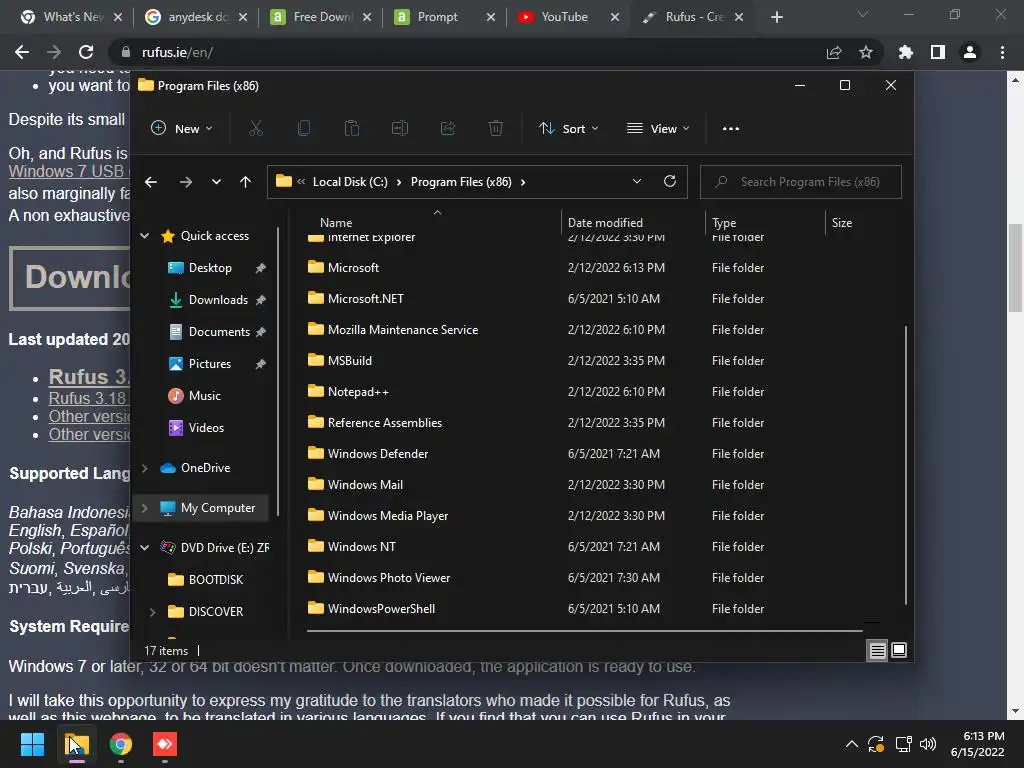Image resolution: width=1024 pixels, height=768 pixels.
Task: Click the Windows 7 USB link on Rufus page
Action: coord(66,172)
